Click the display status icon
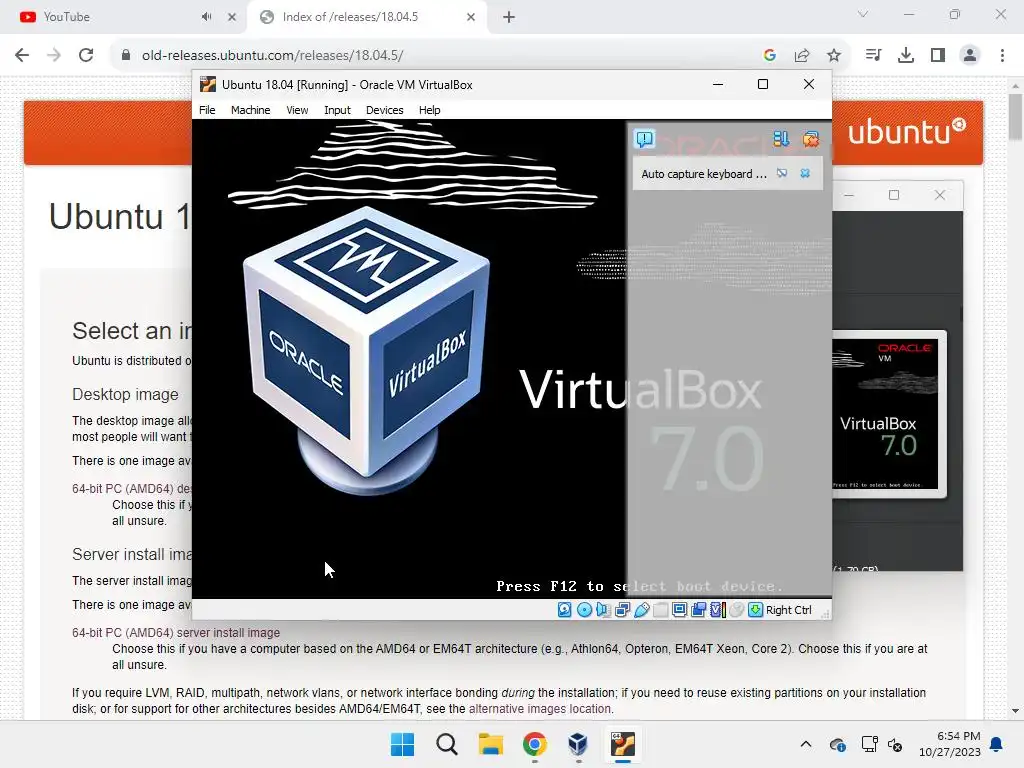 (x=679, y=609)
